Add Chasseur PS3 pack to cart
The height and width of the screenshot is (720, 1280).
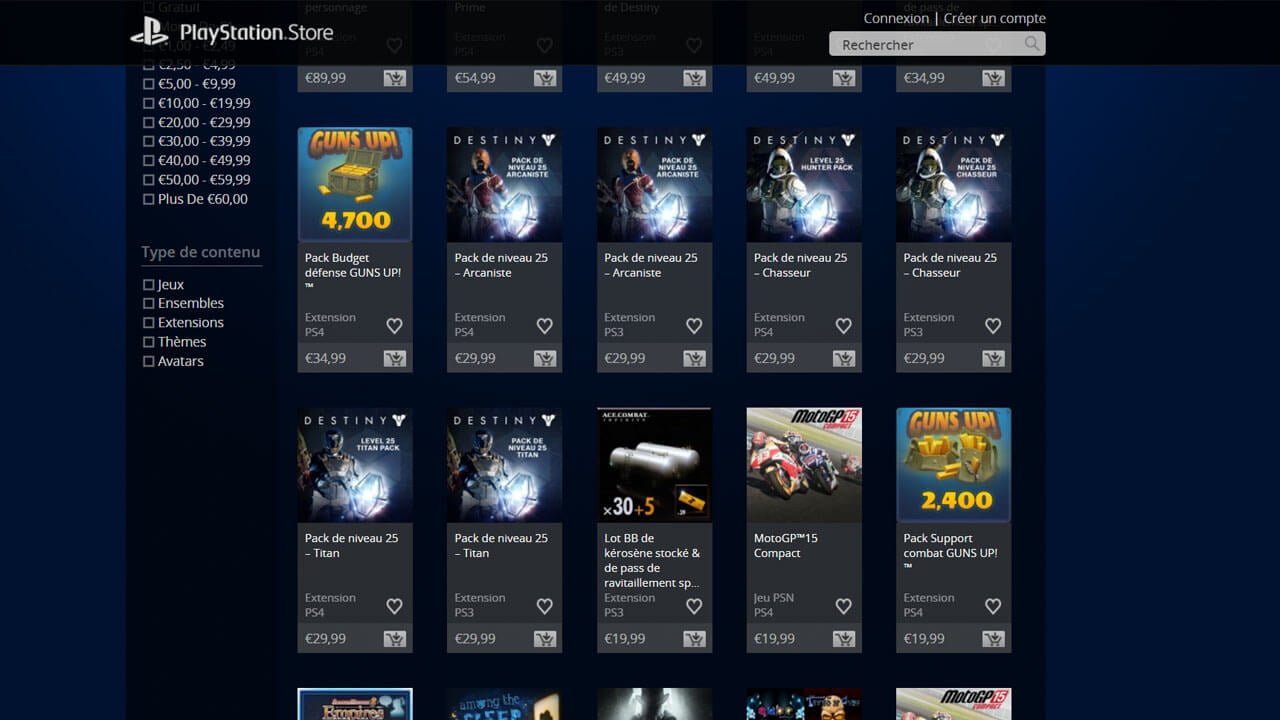pos(993,358)
